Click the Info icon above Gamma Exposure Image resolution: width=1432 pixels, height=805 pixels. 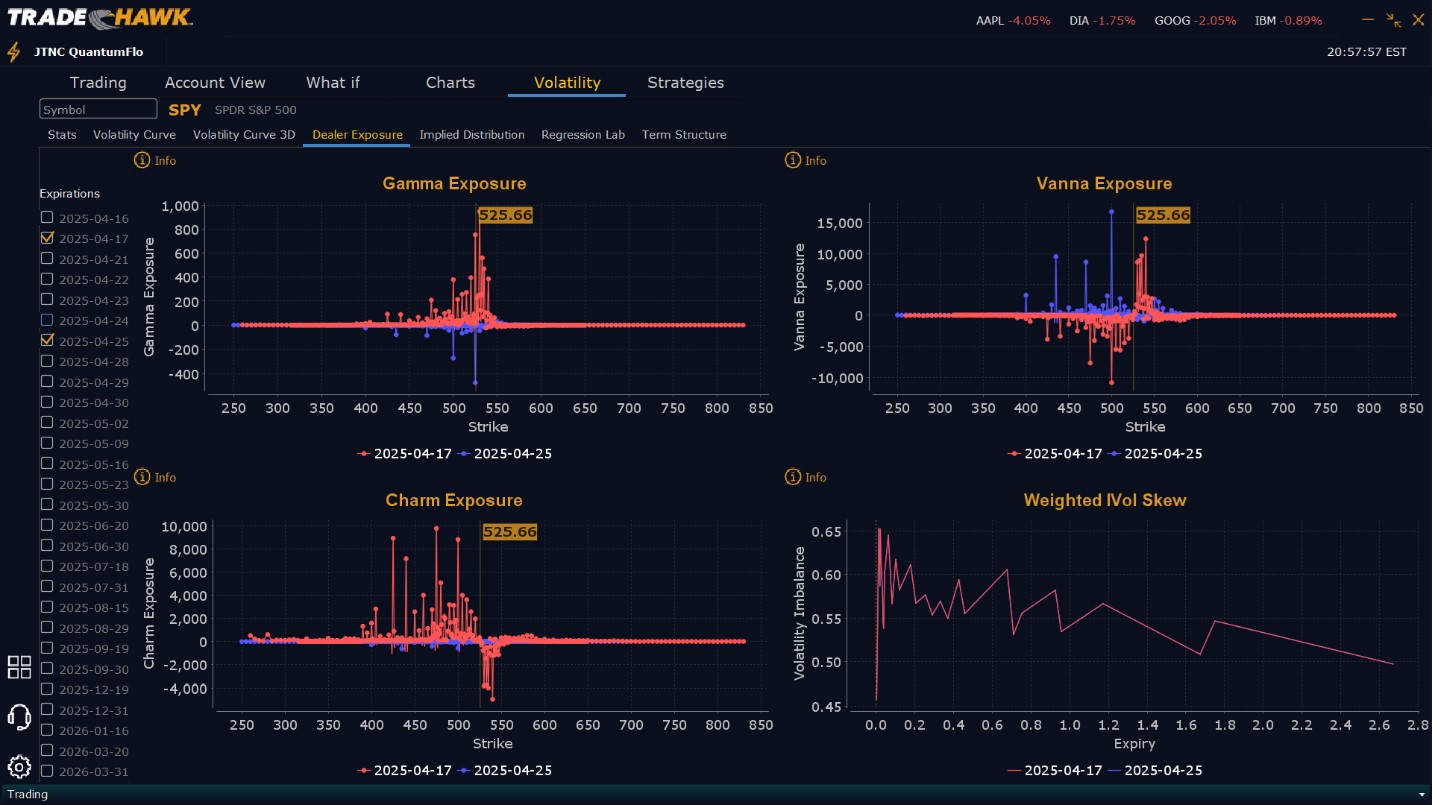[142, 160]
